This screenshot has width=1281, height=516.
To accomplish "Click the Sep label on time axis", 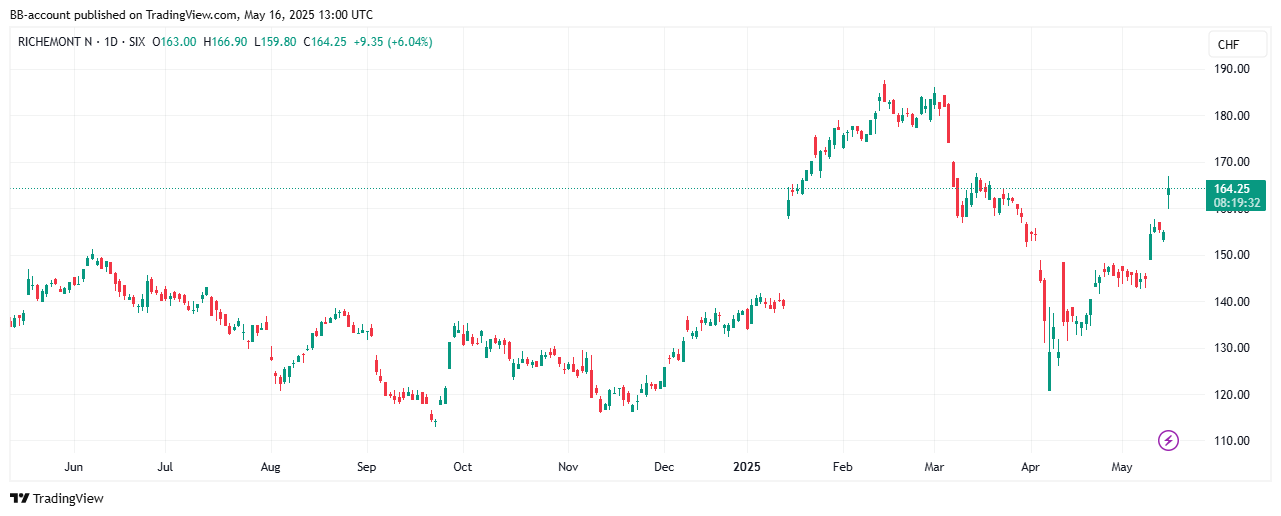I will point(367,467).
